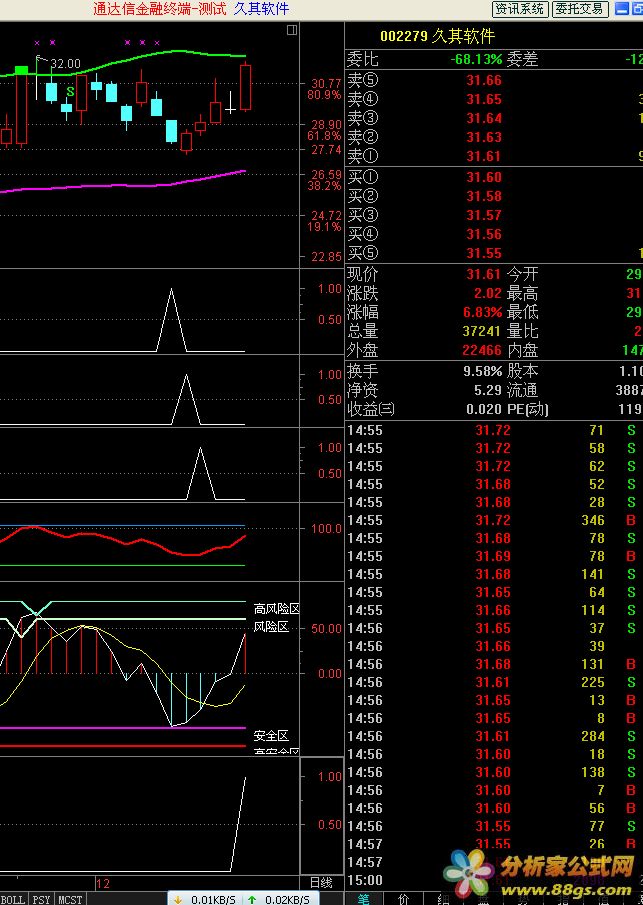Click the 0.01KB/S download speed readout
Image resolution: width=643 pixels, height=905 pixels.
coord(214,899)
